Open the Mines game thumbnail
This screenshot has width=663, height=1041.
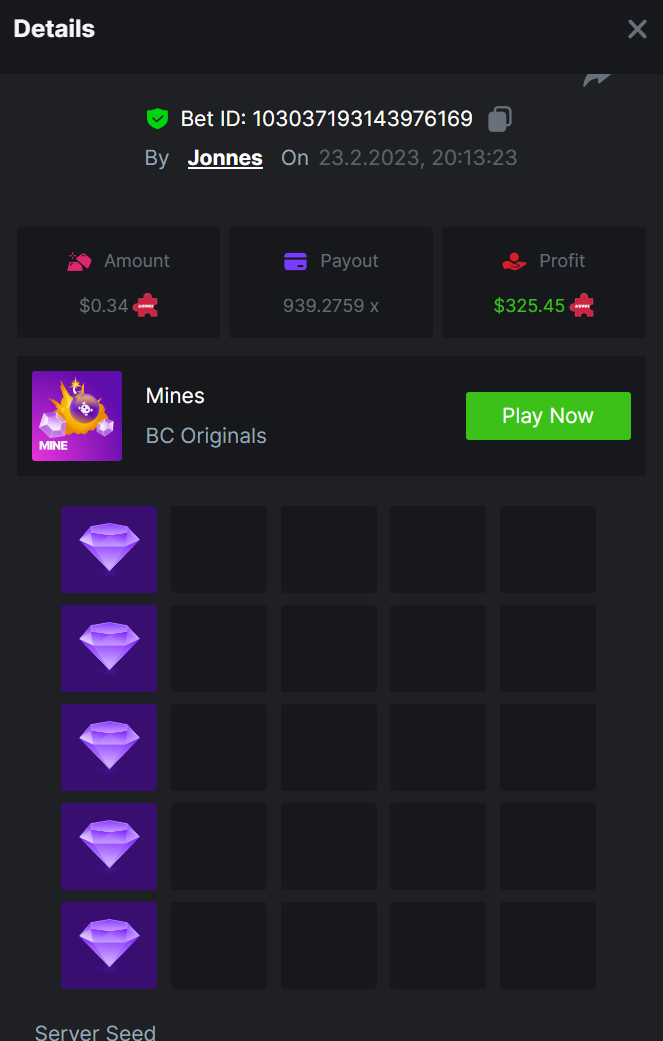pos(77,416)
